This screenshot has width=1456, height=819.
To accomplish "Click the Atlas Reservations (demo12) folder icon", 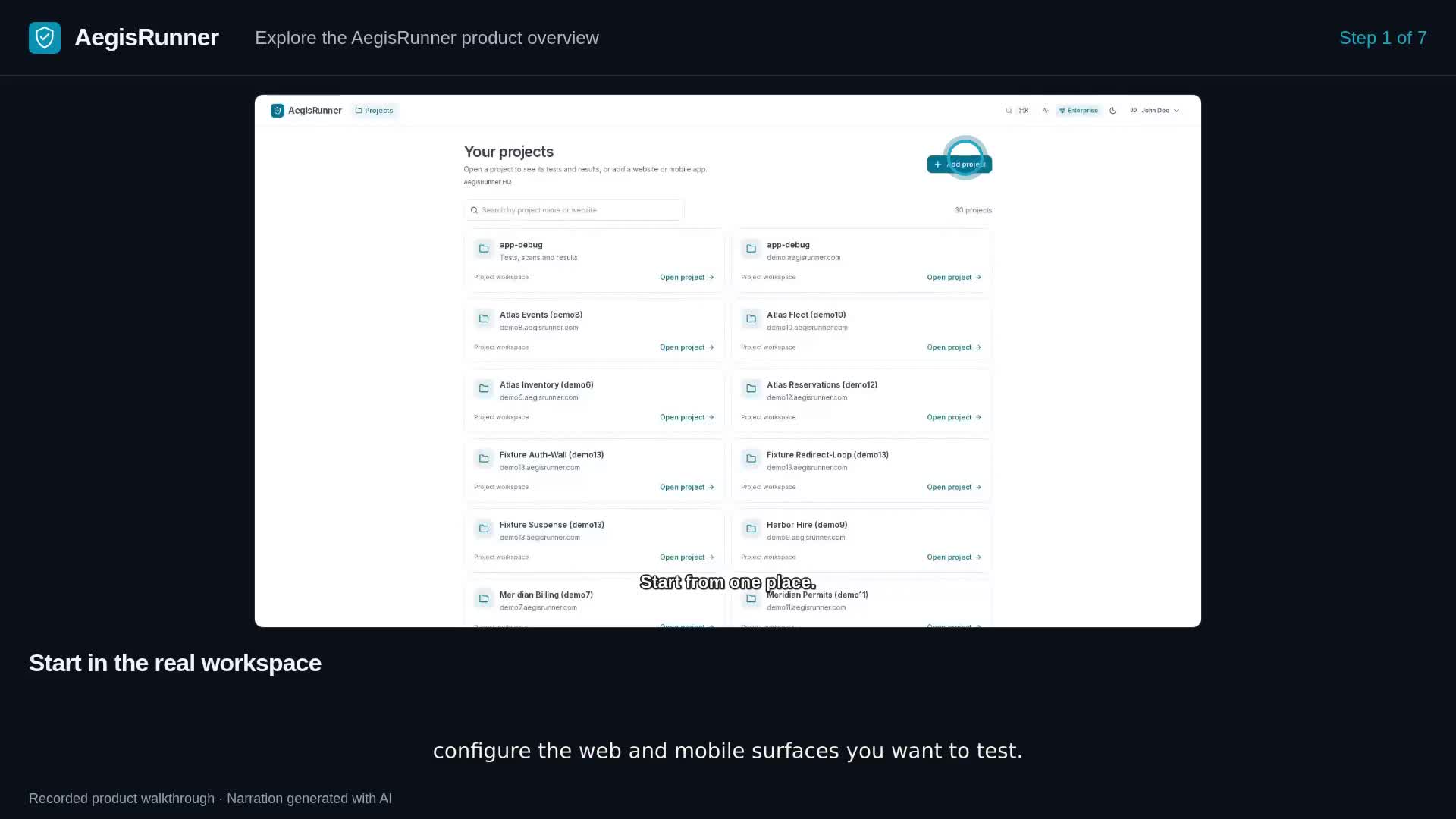I will pyautogui.click(x=751, y=388).
